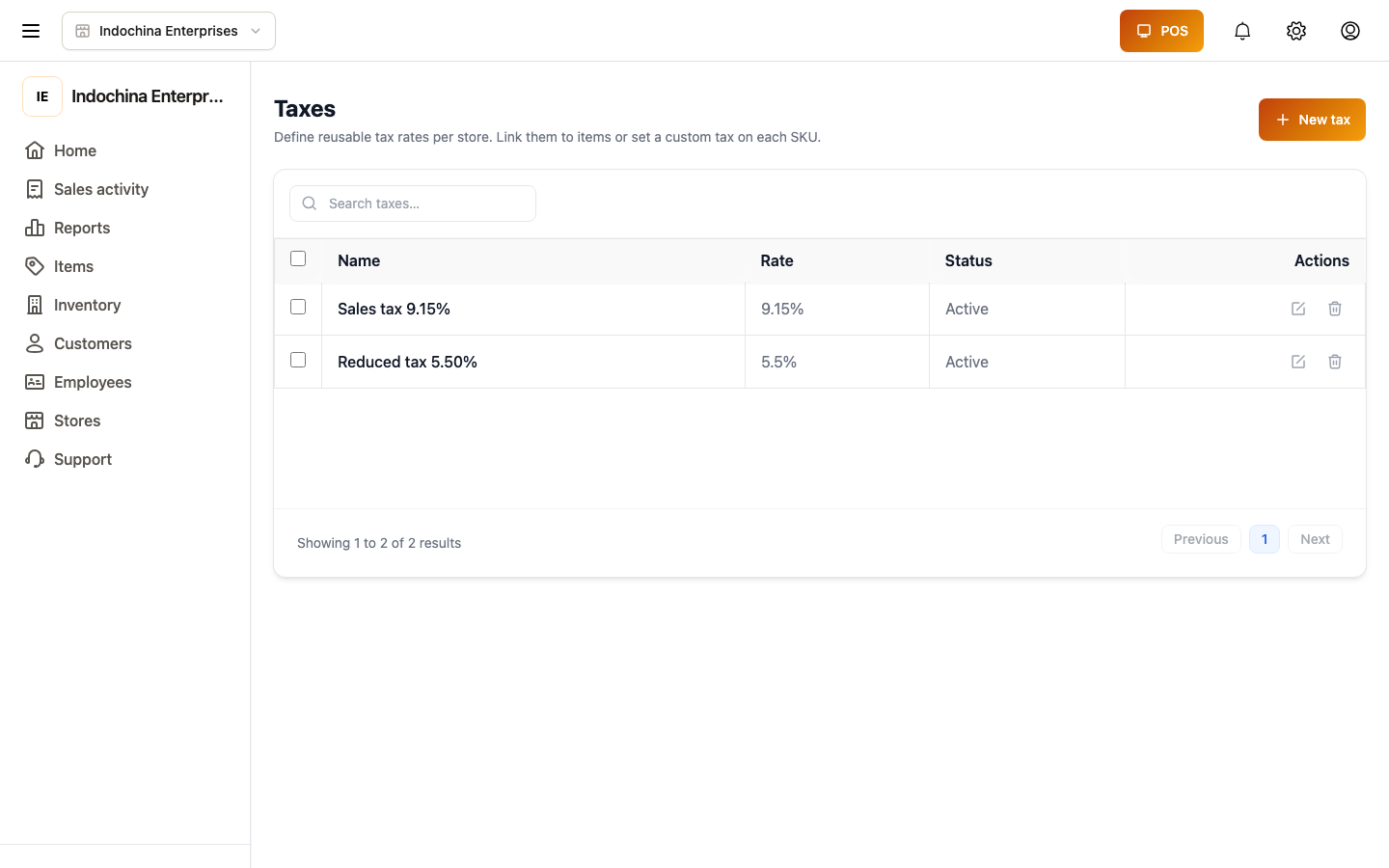Select all taxes with header checkbox
The width and height of the screenshot is (1389, 868).
pyautogui.click(x=298, y=258)
